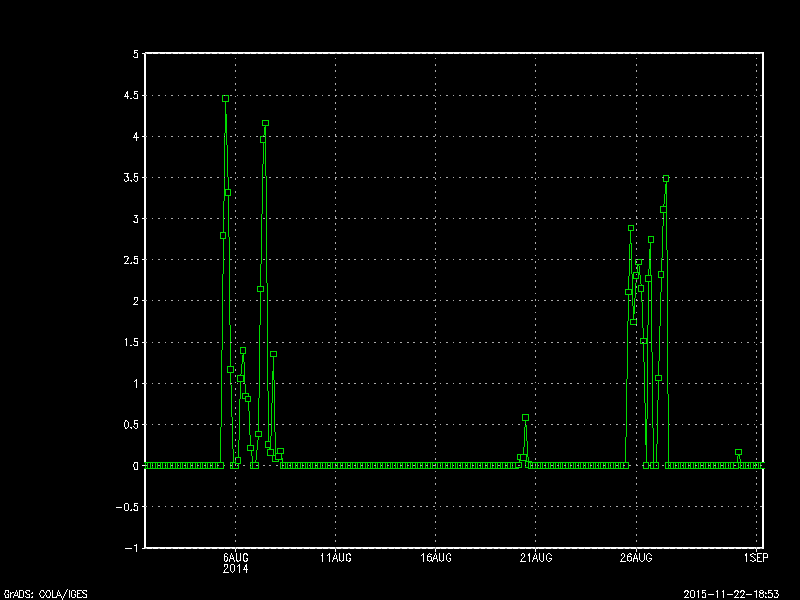This screenshot has width=800, height=600.
Task: Click the y-axis value -0.5
Action: tap(127, 507)
